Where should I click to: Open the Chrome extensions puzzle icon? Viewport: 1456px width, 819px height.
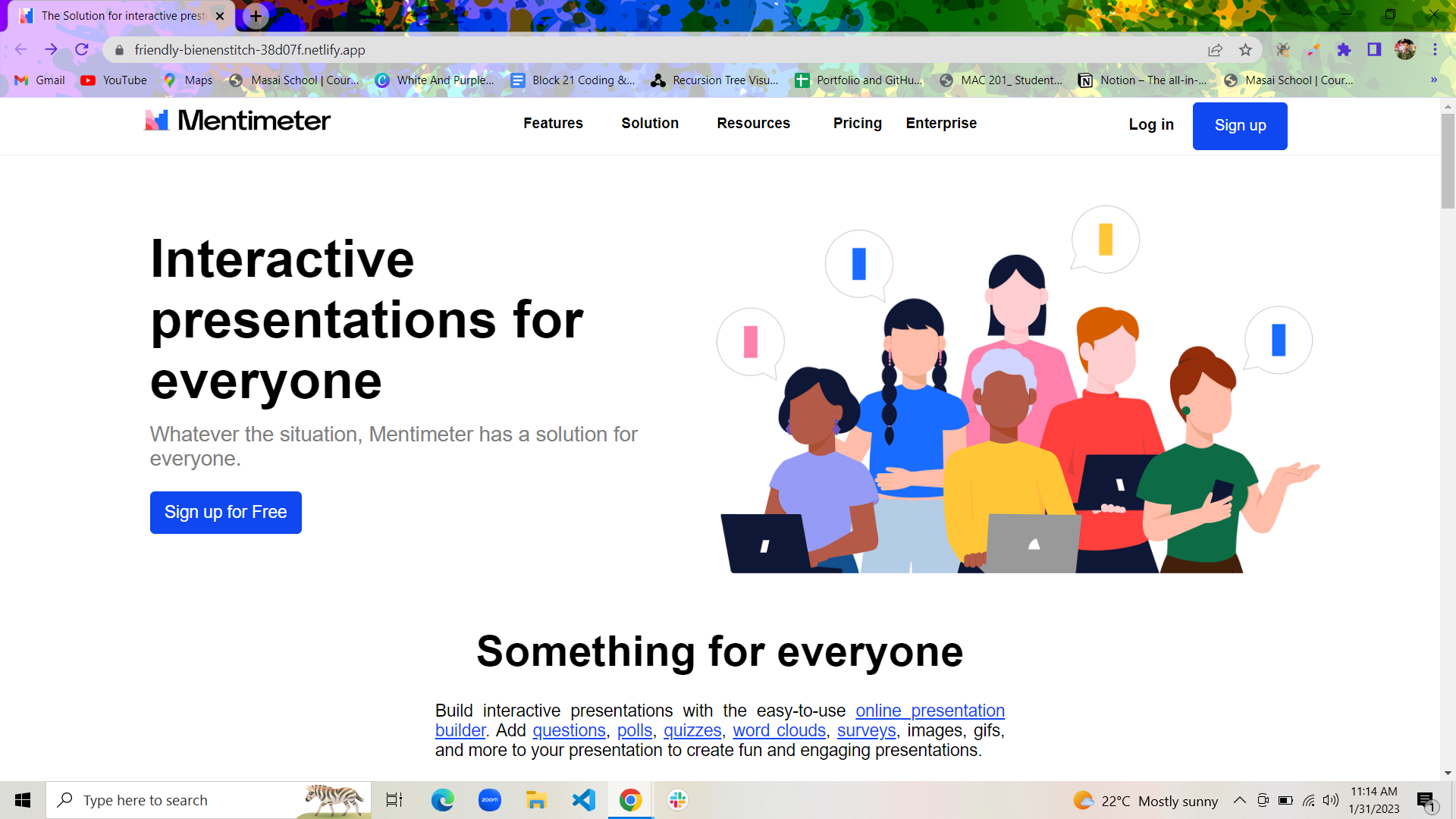coord(1344,50)
